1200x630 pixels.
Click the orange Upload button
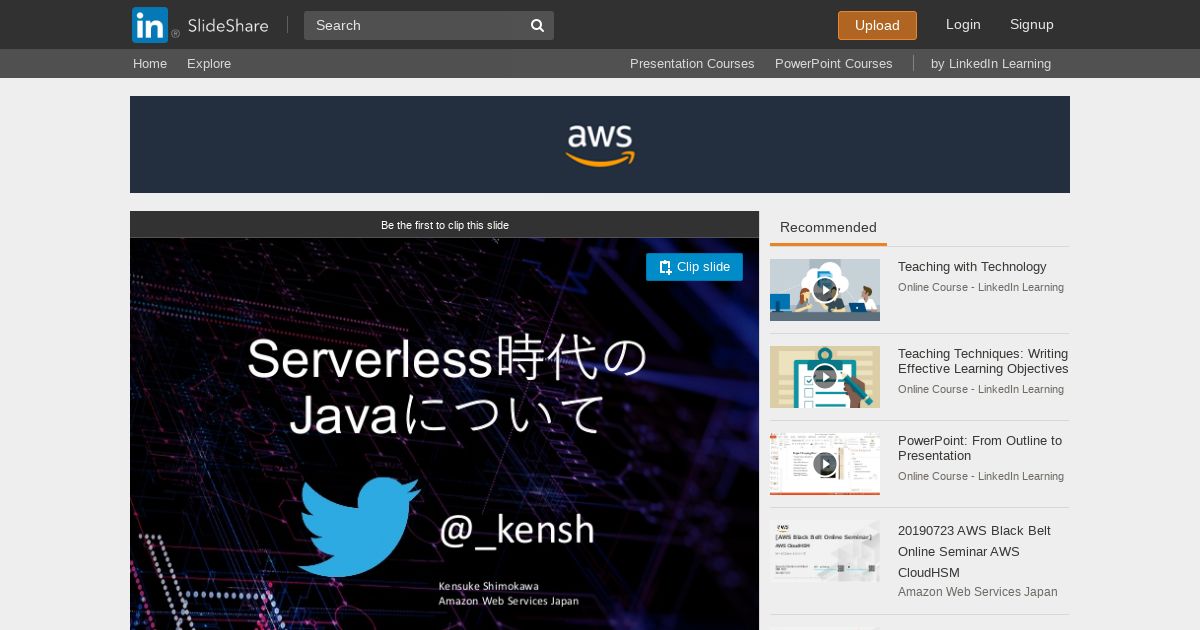pos(877,25)
